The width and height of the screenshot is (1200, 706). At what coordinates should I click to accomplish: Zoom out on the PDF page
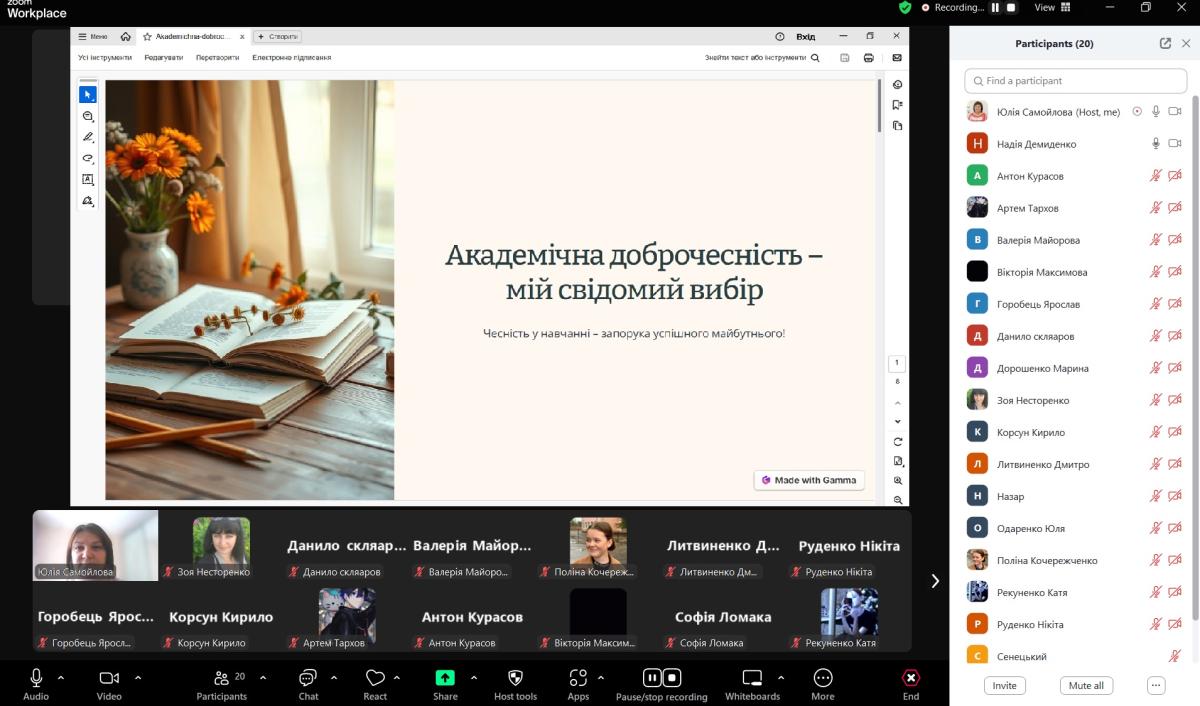(898, 499)
